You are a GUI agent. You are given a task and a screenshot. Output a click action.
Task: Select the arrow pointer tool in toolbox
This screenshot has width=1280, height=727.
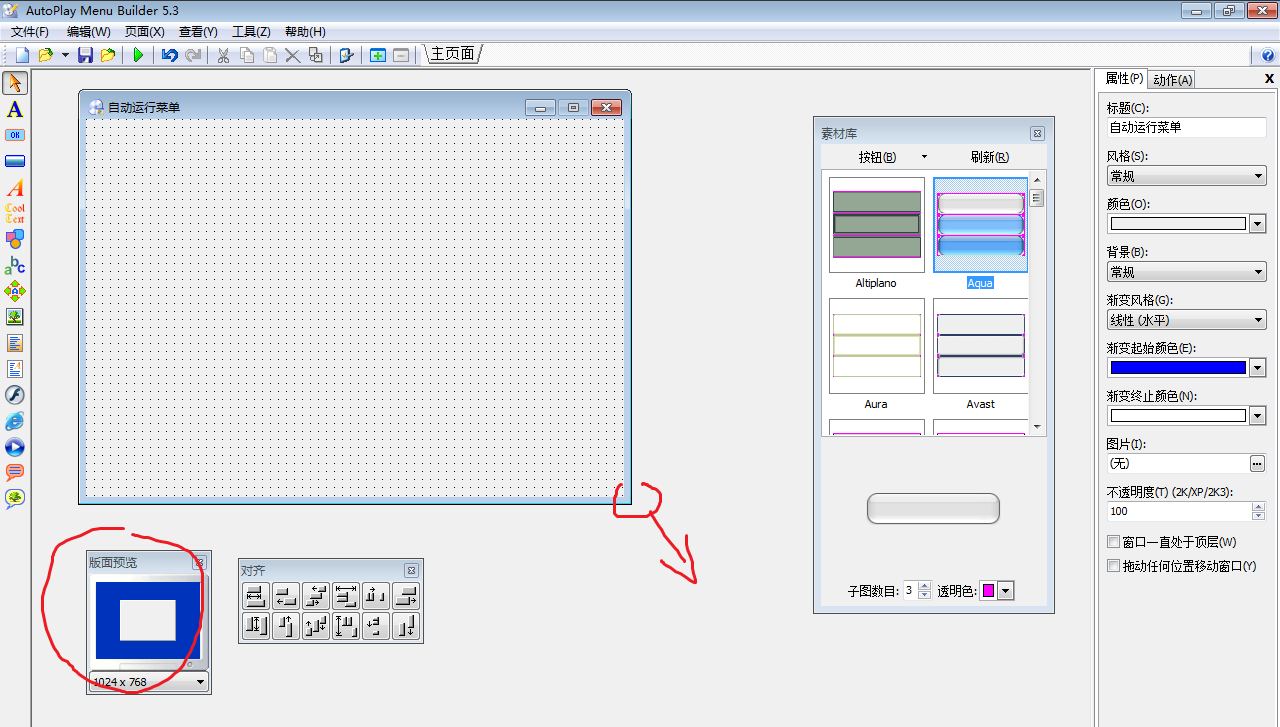point(15,83)
